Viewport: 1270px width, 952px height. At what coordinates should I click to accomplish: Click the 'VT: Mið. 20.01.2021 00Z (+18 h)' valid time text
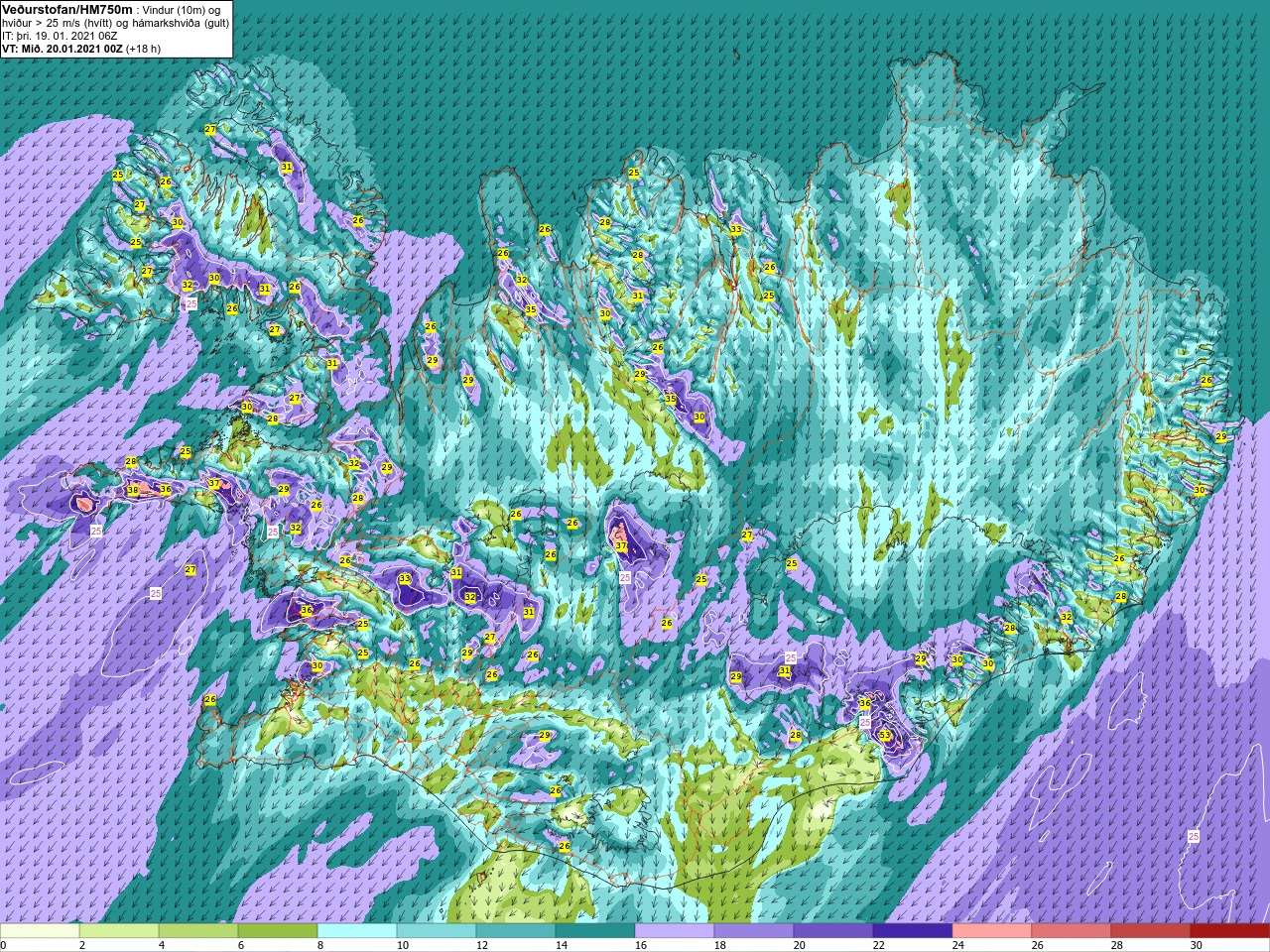pyautogui.click(x=81, y=48)
